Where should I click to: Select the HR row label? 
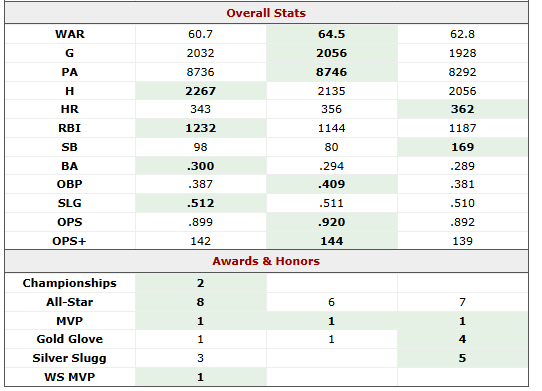[70, 109]
